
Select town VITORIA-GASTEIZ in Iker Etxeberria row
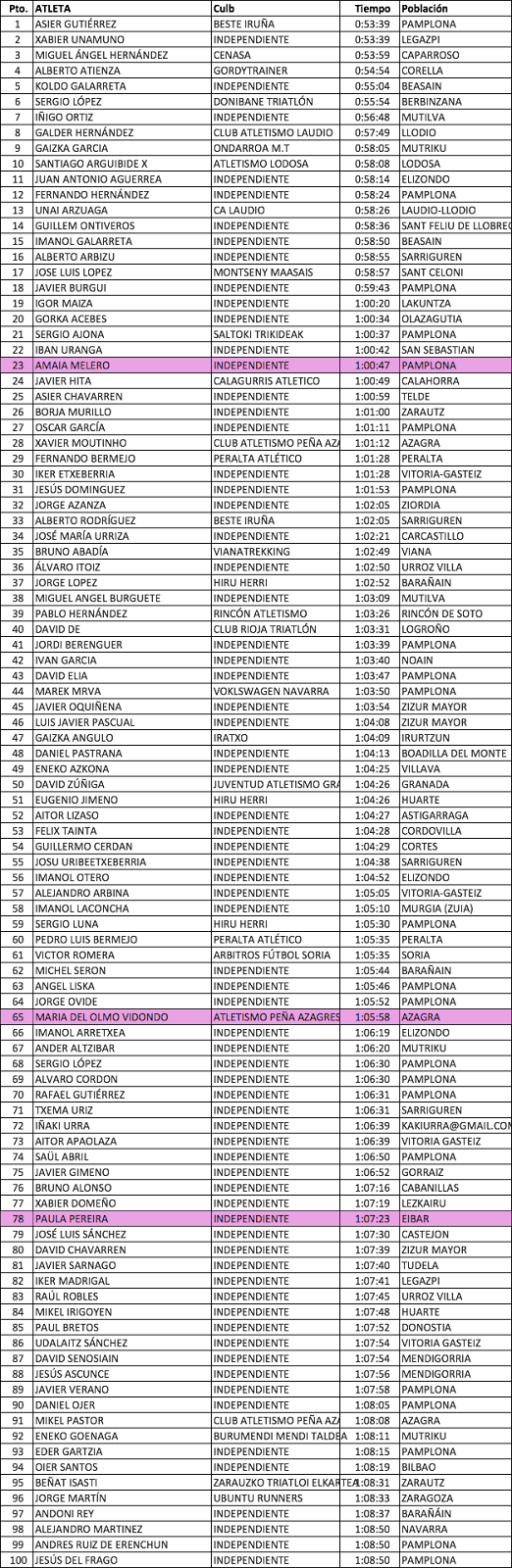click(441, 474)
